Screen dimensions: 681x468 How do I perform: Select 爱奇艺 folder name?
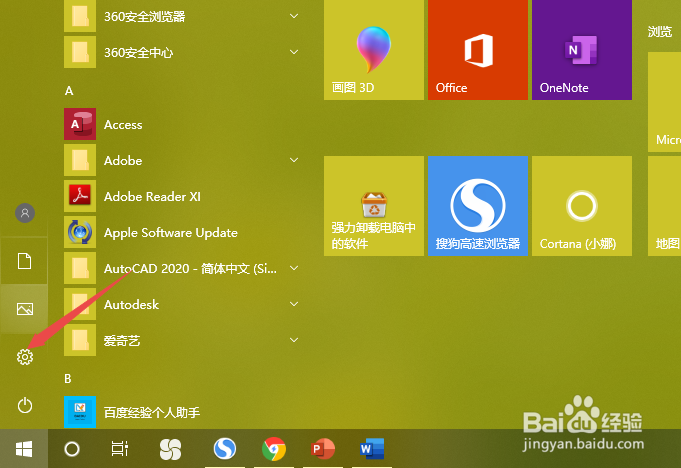click(x=122, y=341)
